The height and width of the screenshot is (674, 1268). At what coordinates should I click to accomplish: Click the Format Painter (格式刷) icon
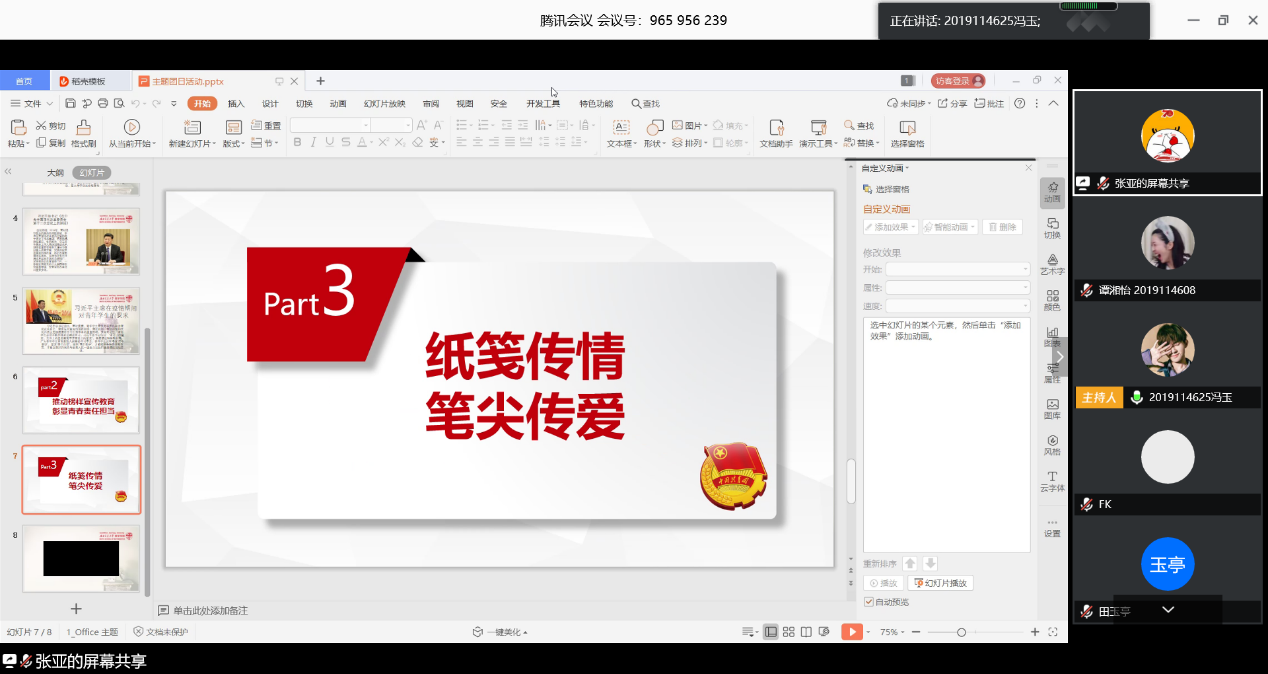click(x=84, y=127)
